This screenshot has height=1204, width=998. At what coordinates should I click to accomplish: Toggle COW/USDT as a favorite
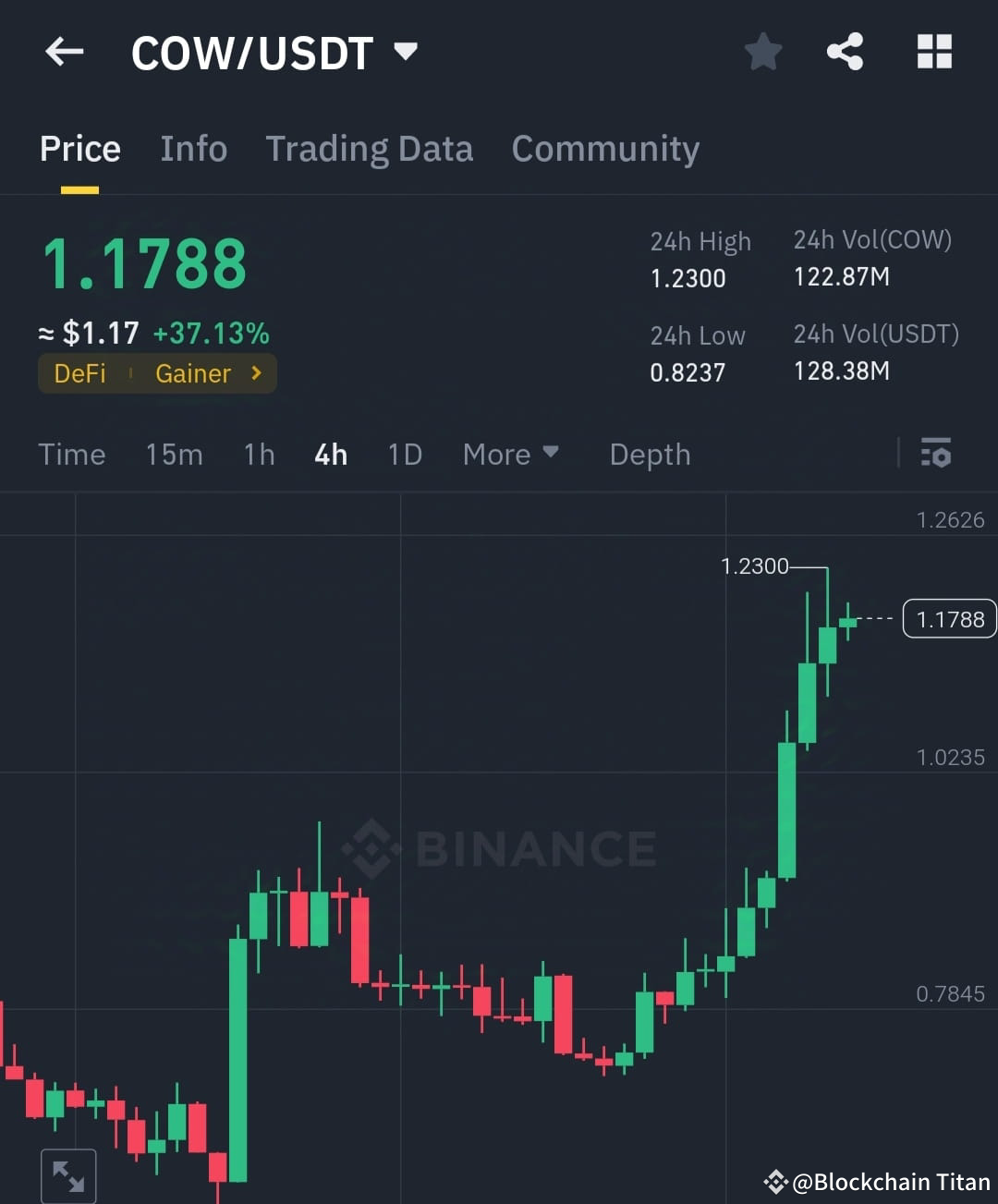(763, 52)
